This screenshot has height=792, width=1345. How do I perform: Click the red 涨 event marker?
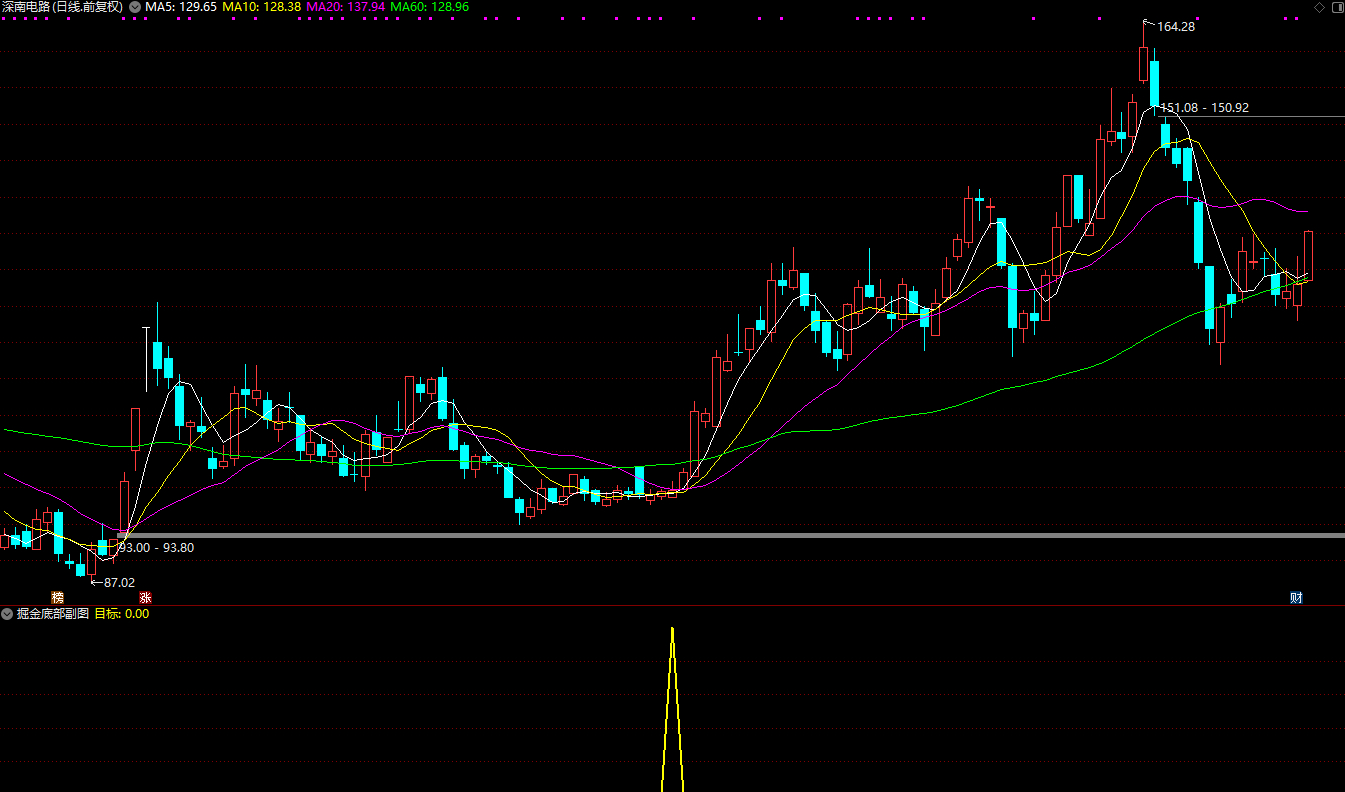click(x=145, y=597)
